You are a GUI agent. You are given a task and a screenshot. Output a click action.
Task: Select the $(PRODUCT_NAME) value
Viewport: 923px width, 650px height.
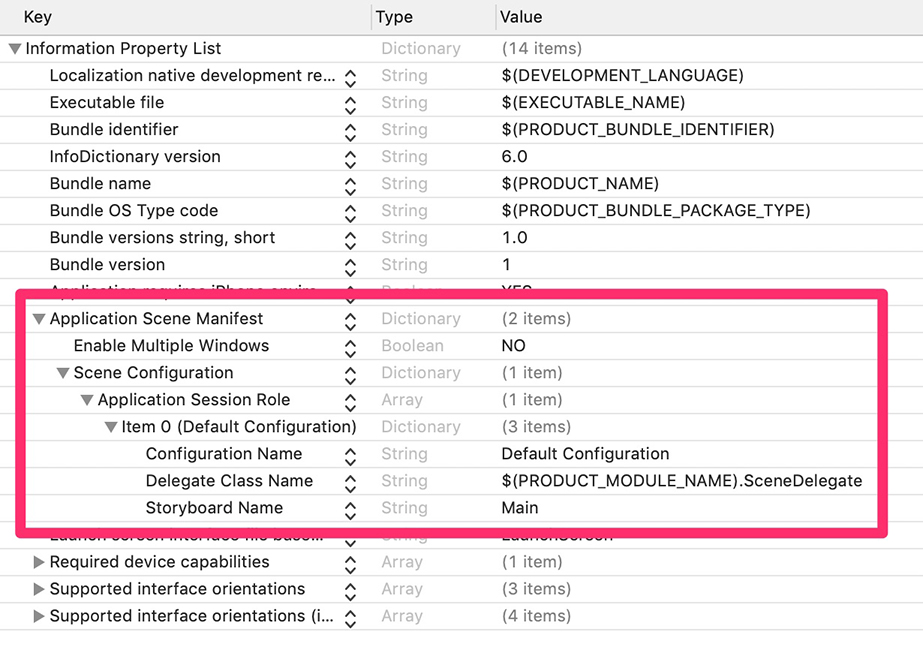(x=580, y=184)
